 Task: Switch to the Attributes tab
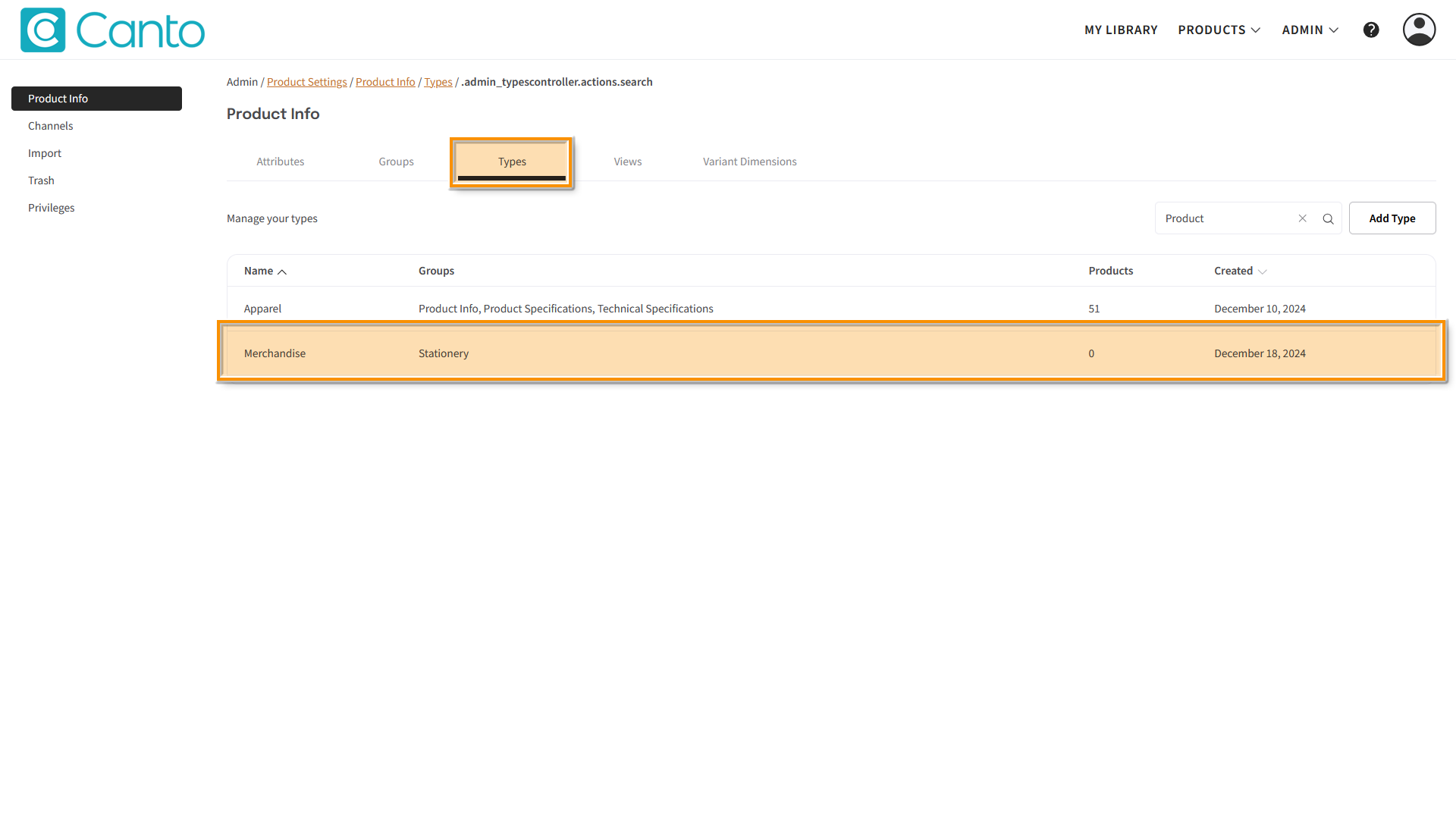[x=280, y=162]
